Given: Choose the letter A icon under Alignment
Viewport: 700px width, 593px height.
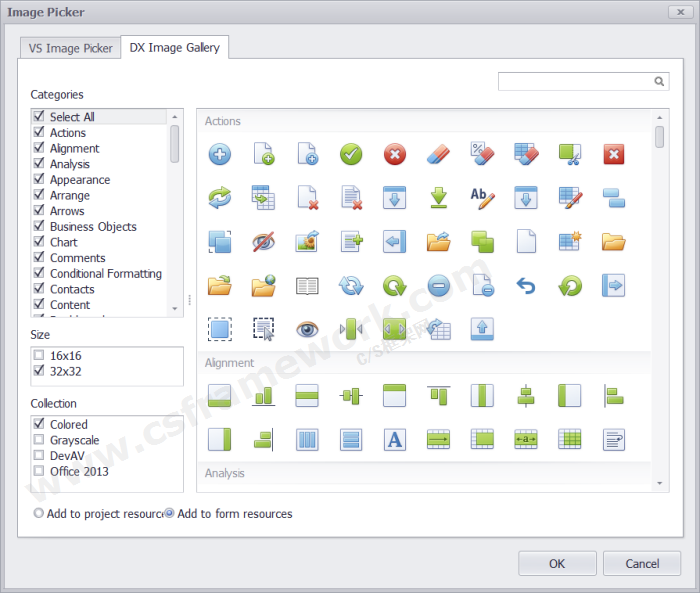Looking at the screenshot, I should [x=395, y=439].
